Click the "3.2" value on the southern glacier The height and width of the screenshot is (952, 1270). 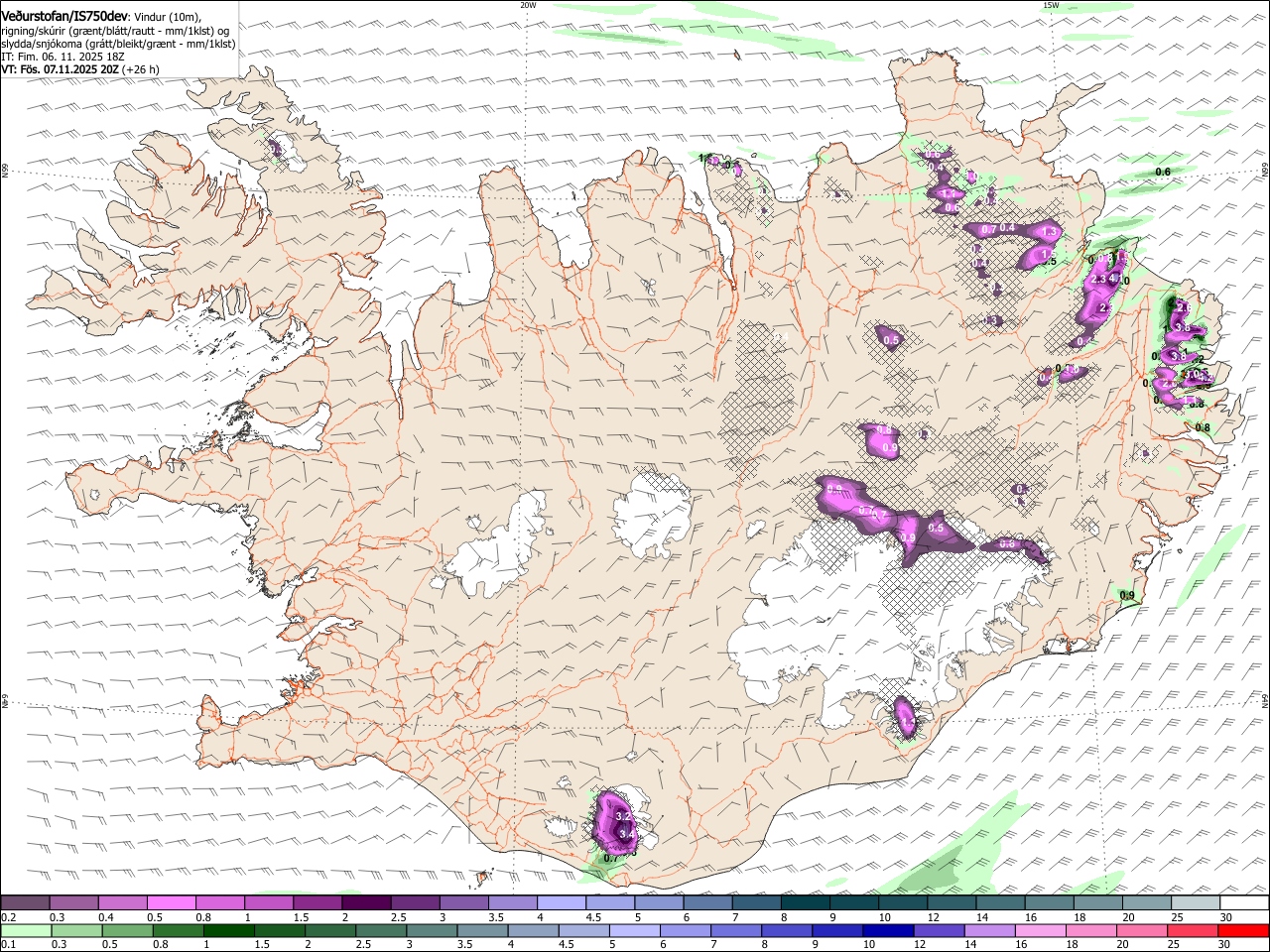pyautogui.click(x=623, y=816)
